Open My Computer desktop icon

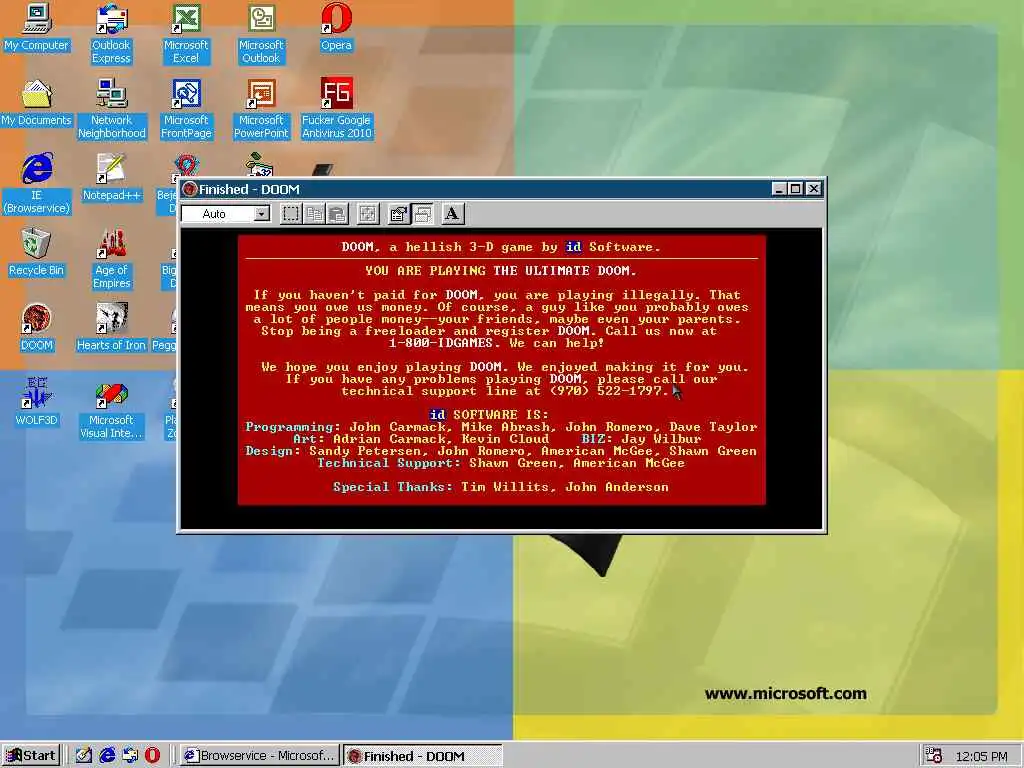(x=36, y=27)
